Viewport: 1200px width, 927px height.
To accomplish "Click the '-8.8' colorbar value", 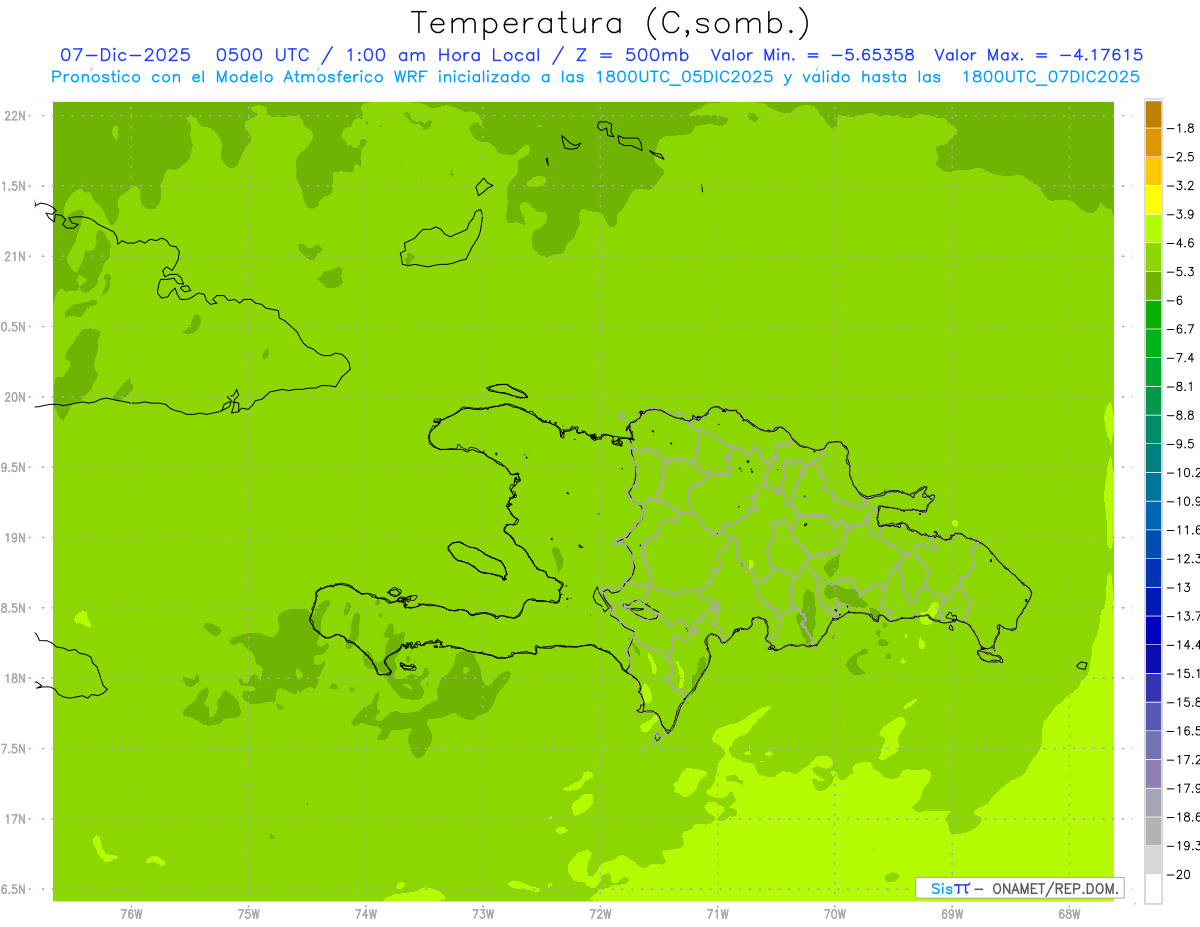I will [x=1183, y=415].
